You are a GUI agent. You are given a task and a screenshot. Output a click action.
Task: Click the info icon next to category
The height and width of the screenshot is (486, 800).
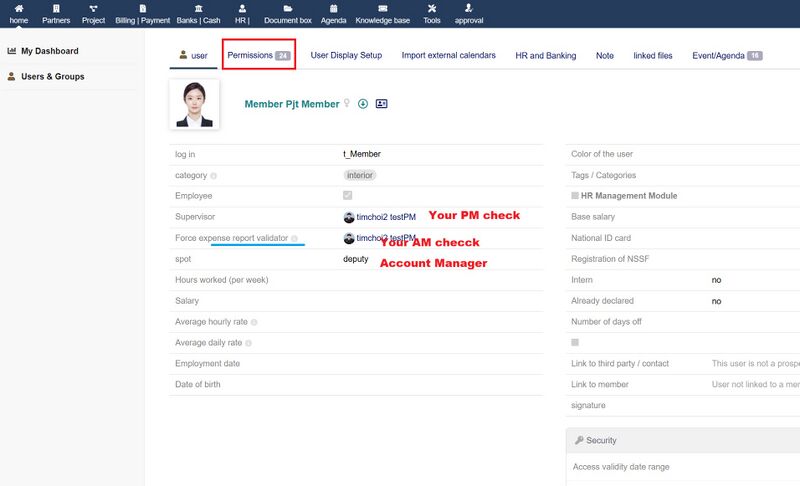(x=214, y=176)
